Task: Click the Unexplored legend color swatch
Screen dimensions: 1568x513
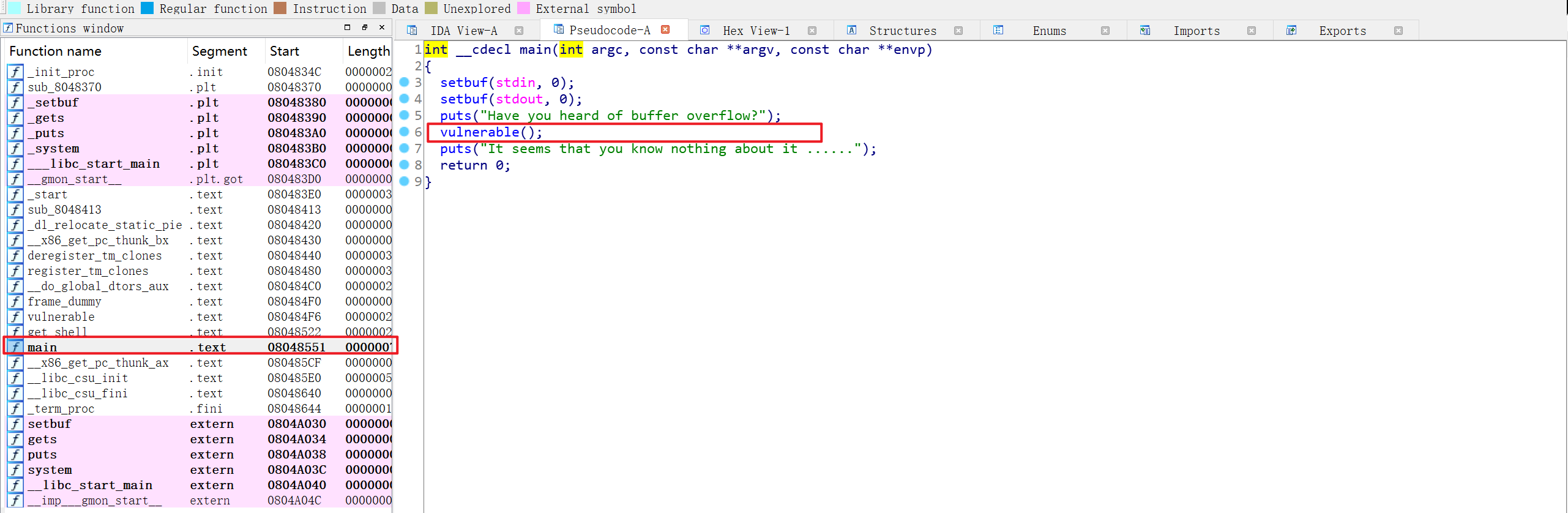Action: 431,8
